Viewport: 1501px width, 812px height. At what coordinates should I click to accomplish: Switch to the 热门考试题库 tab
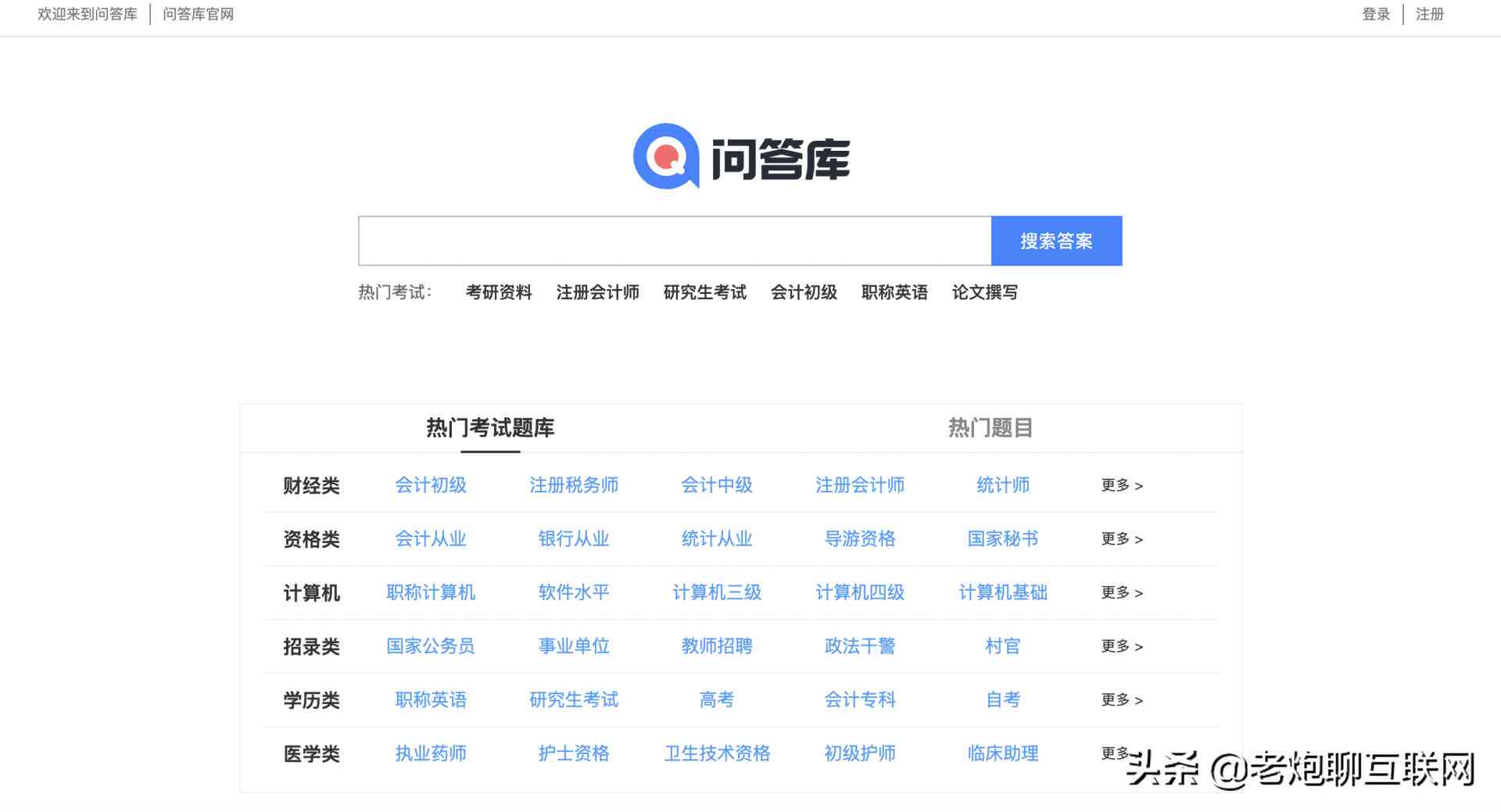(x=490, y=427)
